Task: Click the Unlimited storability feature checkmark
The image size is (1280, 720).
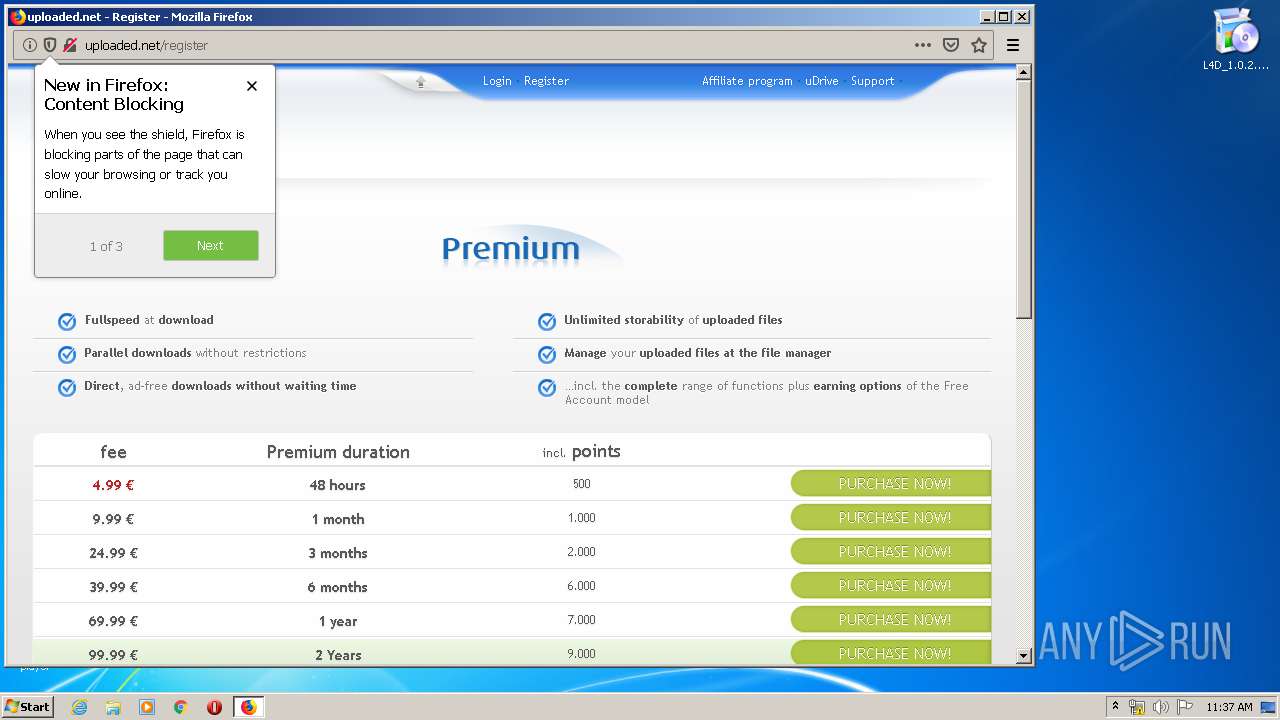Action: [x=547, y=322]
